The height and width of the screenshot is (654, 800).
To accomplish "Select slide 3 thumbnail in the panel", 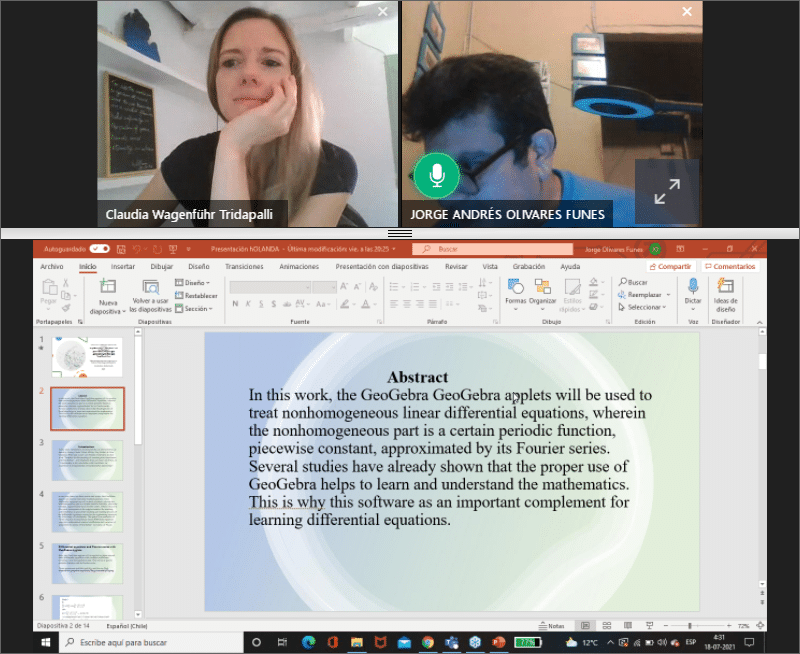I will pos(87,460).
